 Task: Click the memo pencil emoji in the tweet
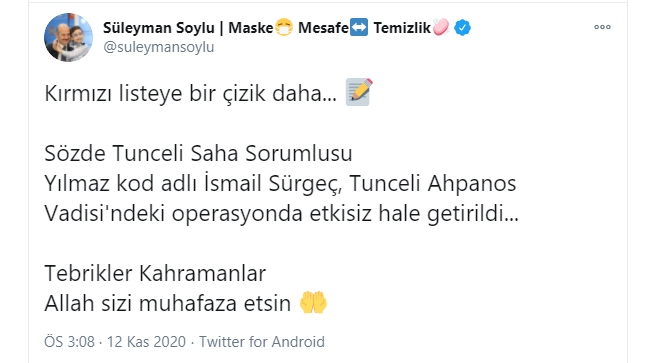tap(359, 92)
